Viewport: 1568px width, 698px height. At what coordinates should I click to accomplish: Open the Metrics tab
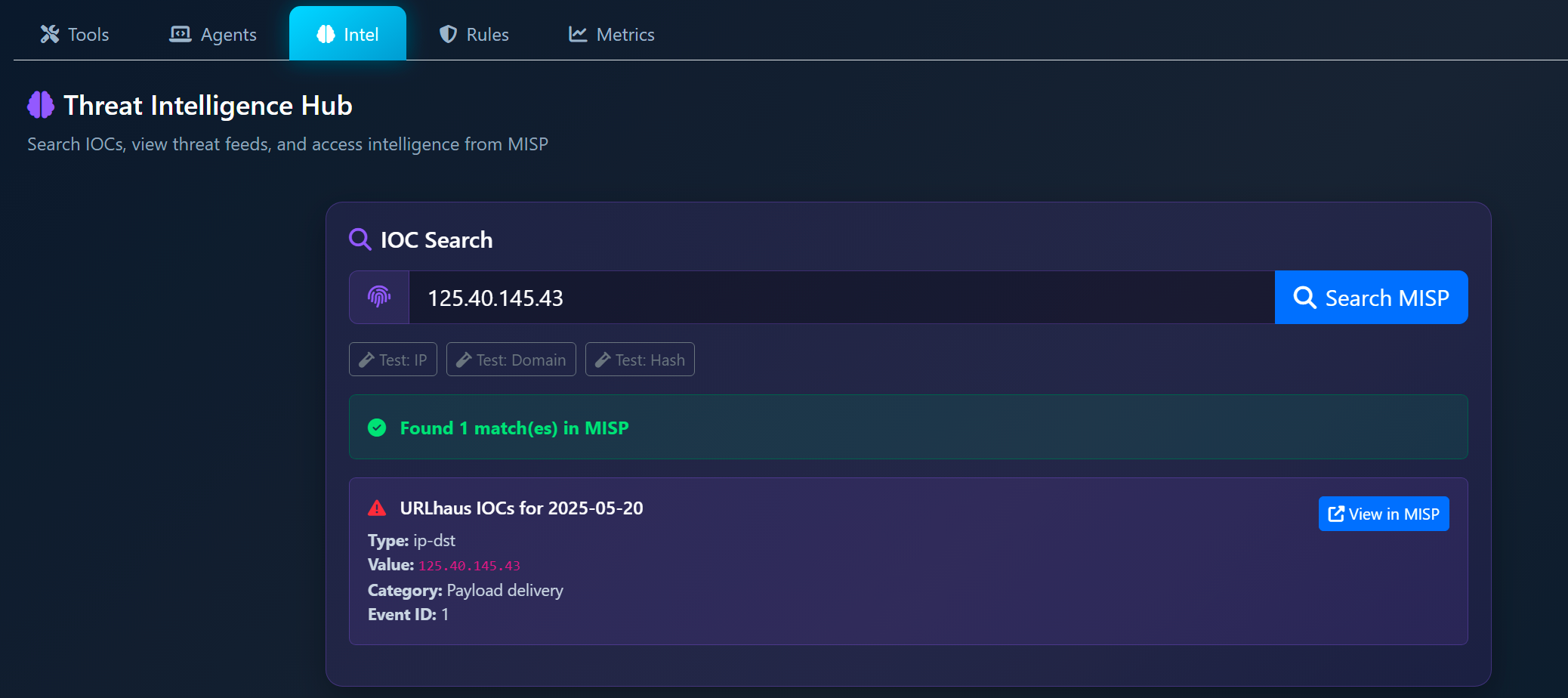(610, 33)
